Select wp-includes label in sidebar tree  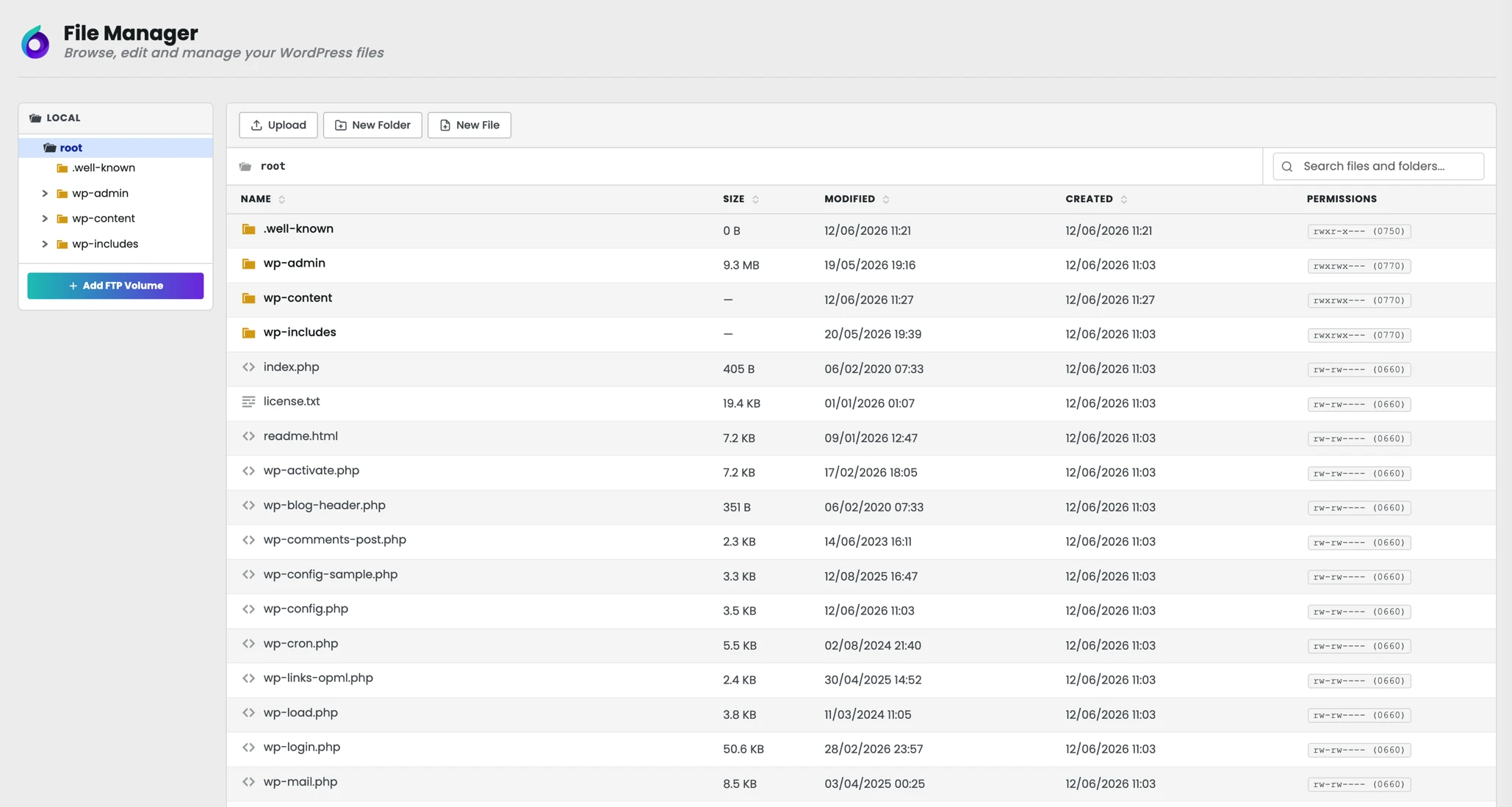point(105,244)
